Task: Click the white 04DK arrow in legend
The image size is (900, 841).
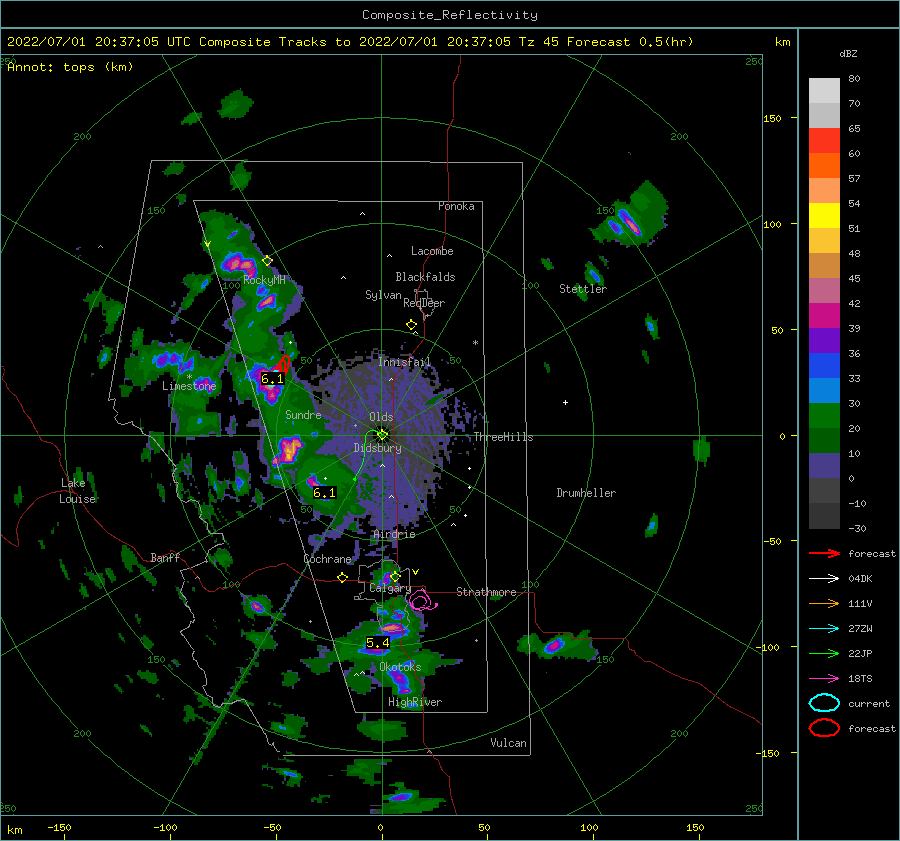Action: (824, 578)
